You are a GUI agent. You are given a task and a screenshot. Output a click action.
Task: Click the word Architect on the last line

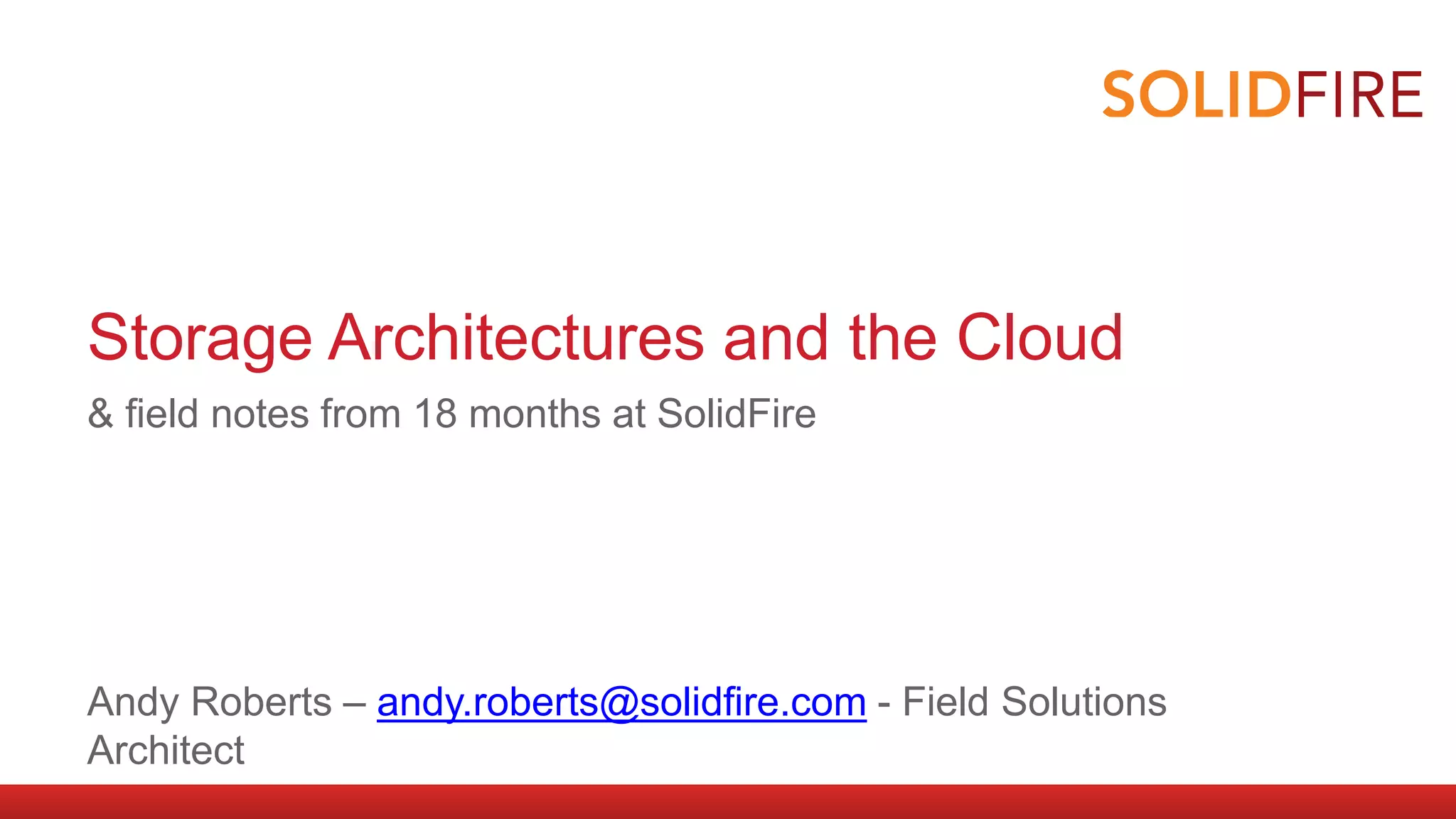pyautogui.click(x=166, y=751)
